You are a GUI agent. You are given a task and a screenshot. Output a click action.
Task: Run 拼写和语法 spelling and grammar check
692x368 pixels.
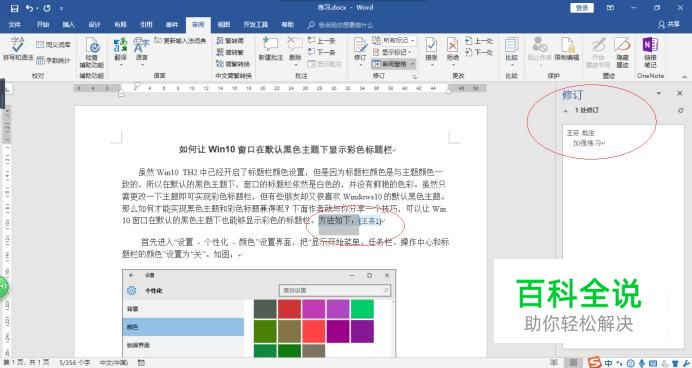(18, 50)
